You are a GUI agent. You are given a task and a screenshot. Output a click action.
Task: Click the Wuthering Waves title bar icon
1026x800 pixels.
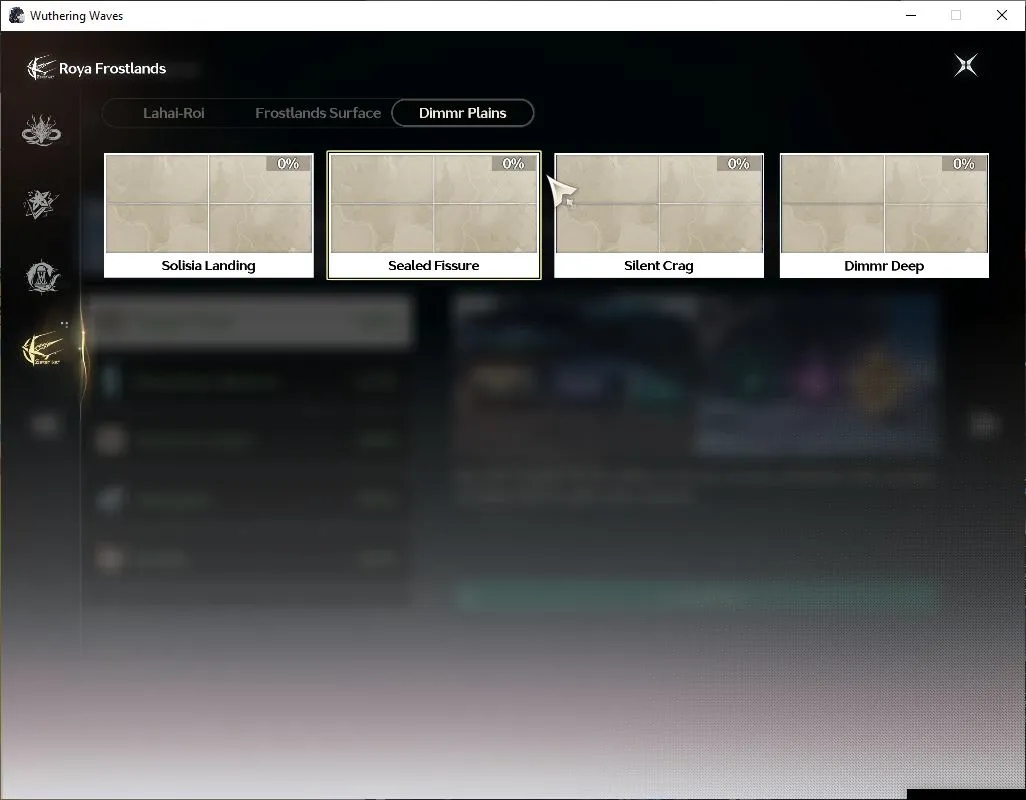(16, 15)
